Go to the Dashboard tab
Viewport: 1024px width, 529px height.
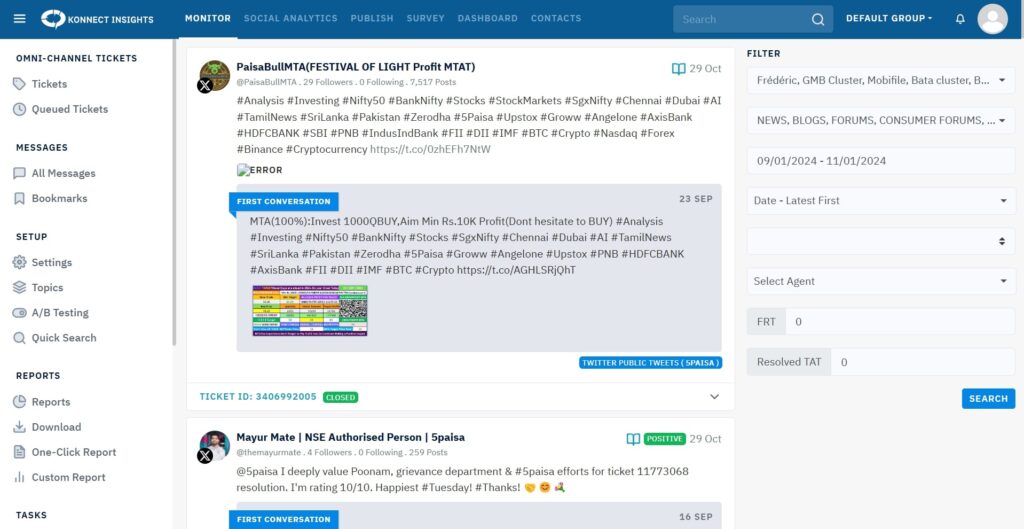(487, 18)
